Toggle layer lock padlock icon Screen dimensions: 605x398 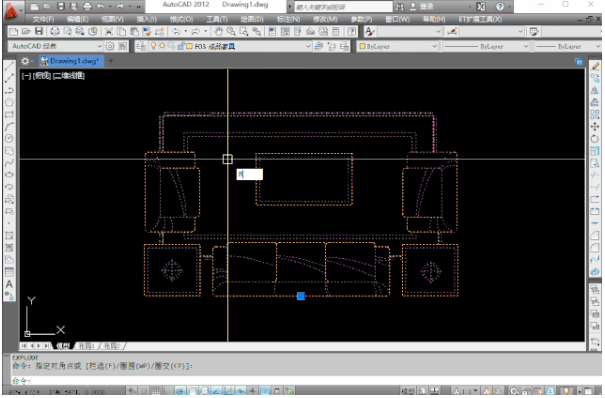180,46
